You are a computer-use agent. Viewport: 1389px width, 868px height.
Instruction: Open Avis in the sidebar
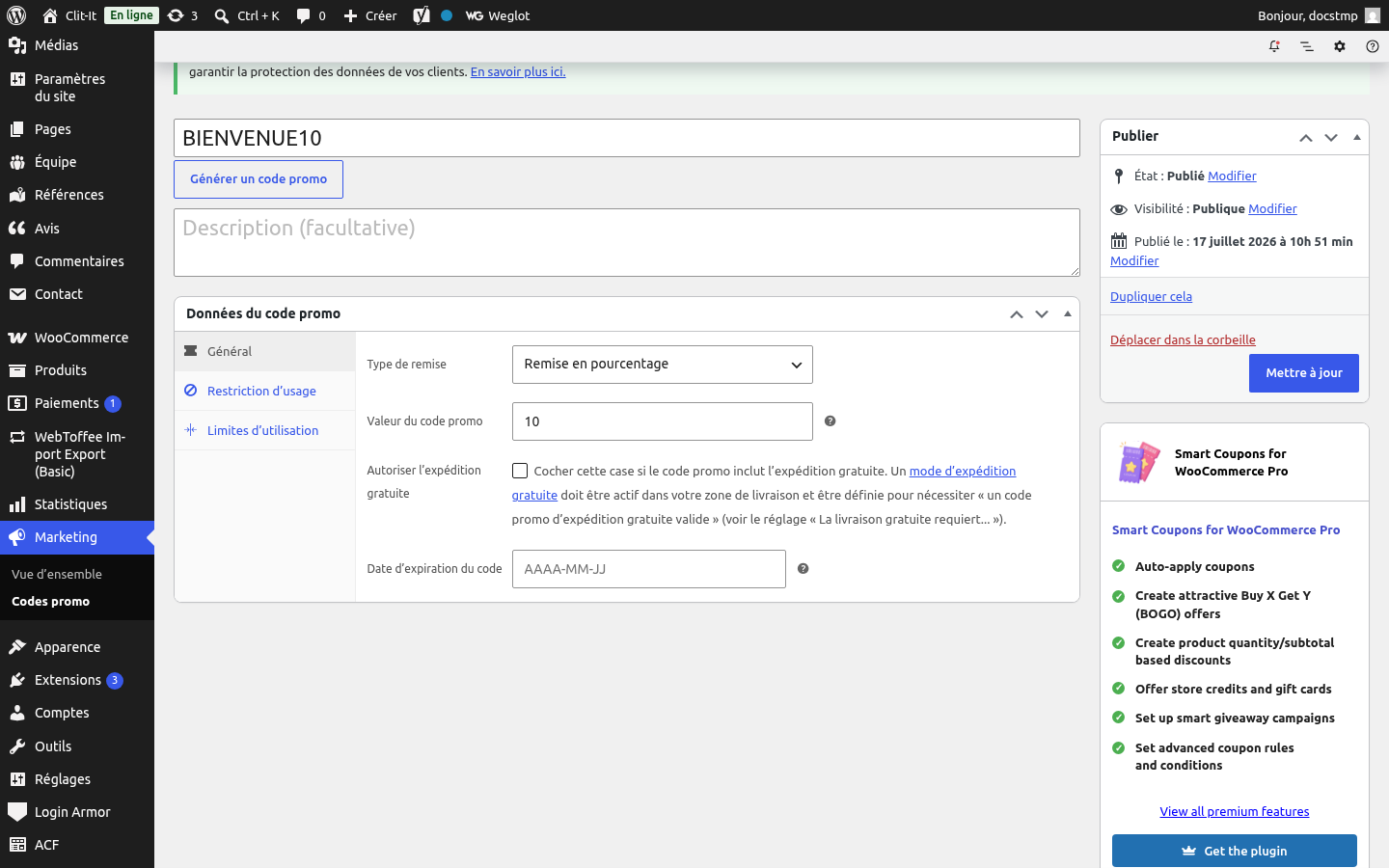click(77, 229)
